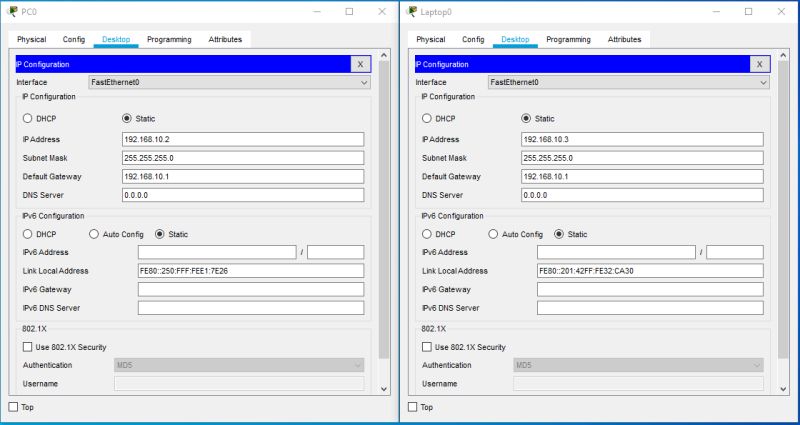Click the Username field in PC0
The height and width of the screenshot is (425, 800).
coord(239,384)
